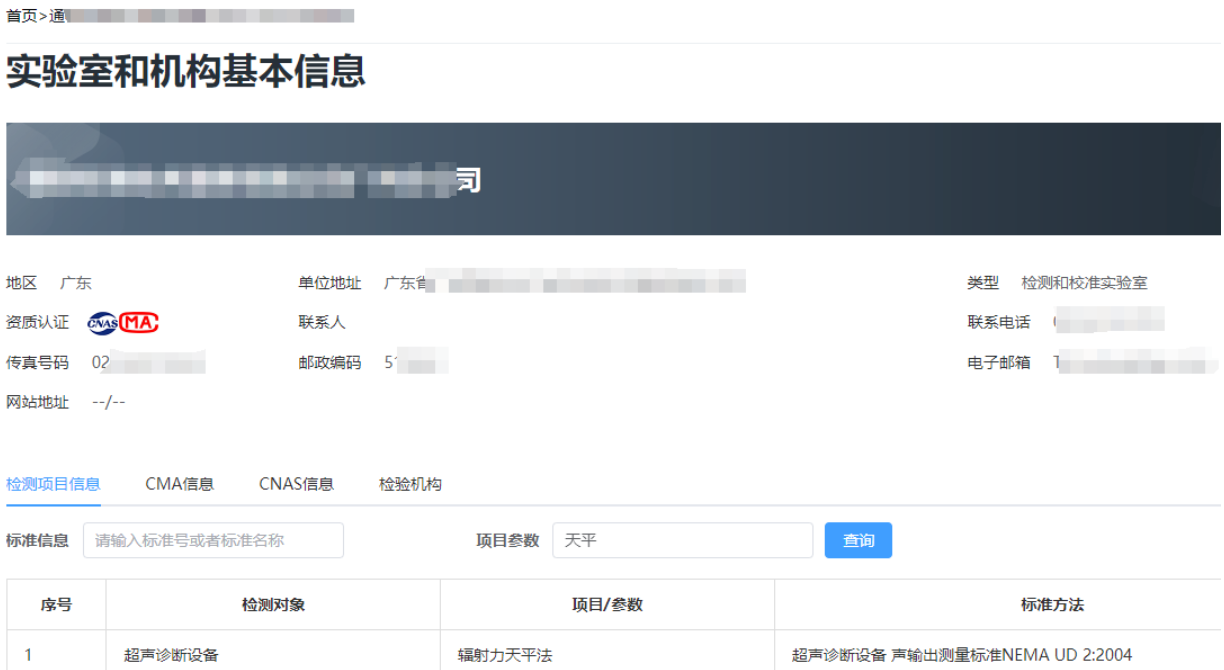1224x670 pixels.
Task: Click the 项目/参数 column header
Action: pyautogui.click(x=607, y=604)
